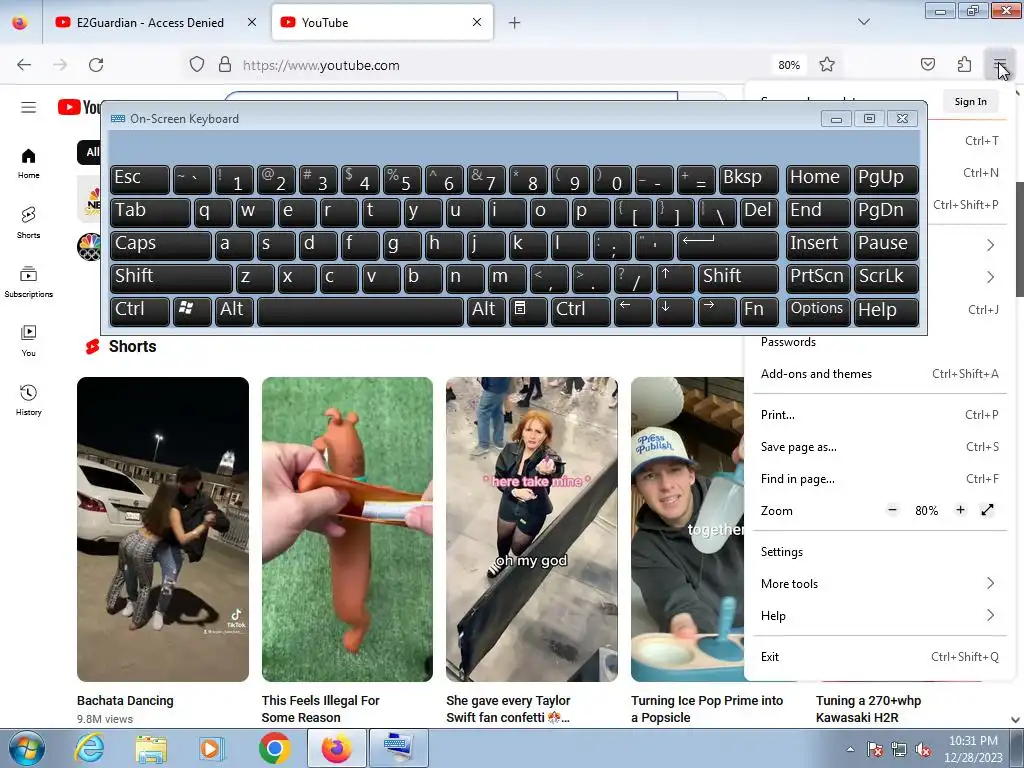Open the YouTube guide hamburger menu
Screen dimensions: 1024x768
tap(28, 107)
